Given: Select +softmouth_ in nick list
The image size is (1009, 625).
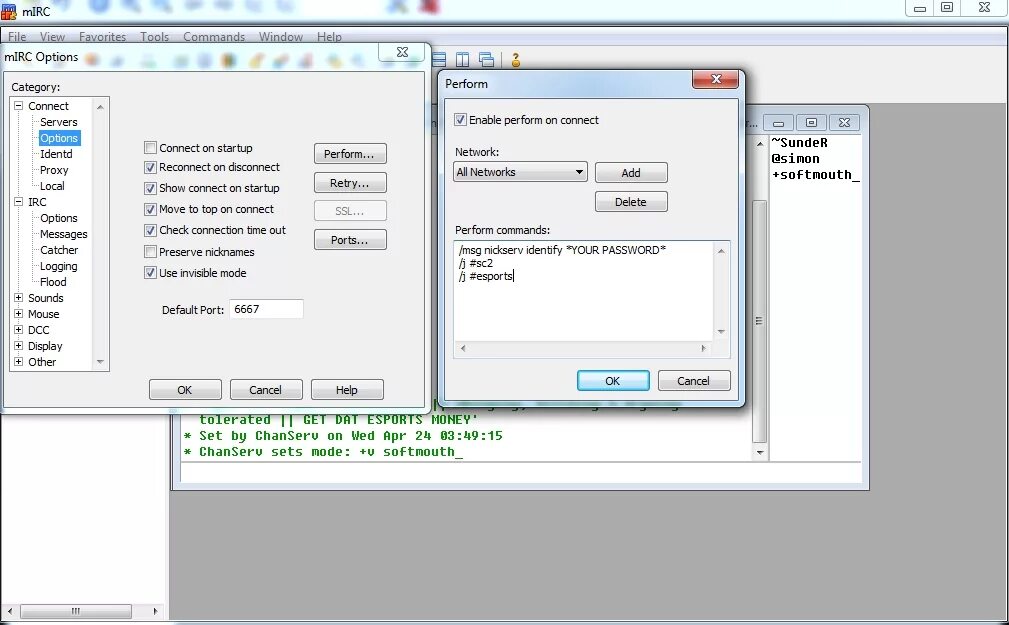Looking at the screenshot, I should 816,175.
